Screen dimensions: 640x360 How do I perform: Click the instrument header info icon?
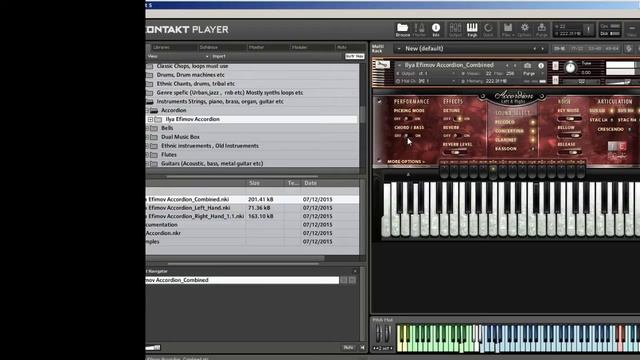541,65
